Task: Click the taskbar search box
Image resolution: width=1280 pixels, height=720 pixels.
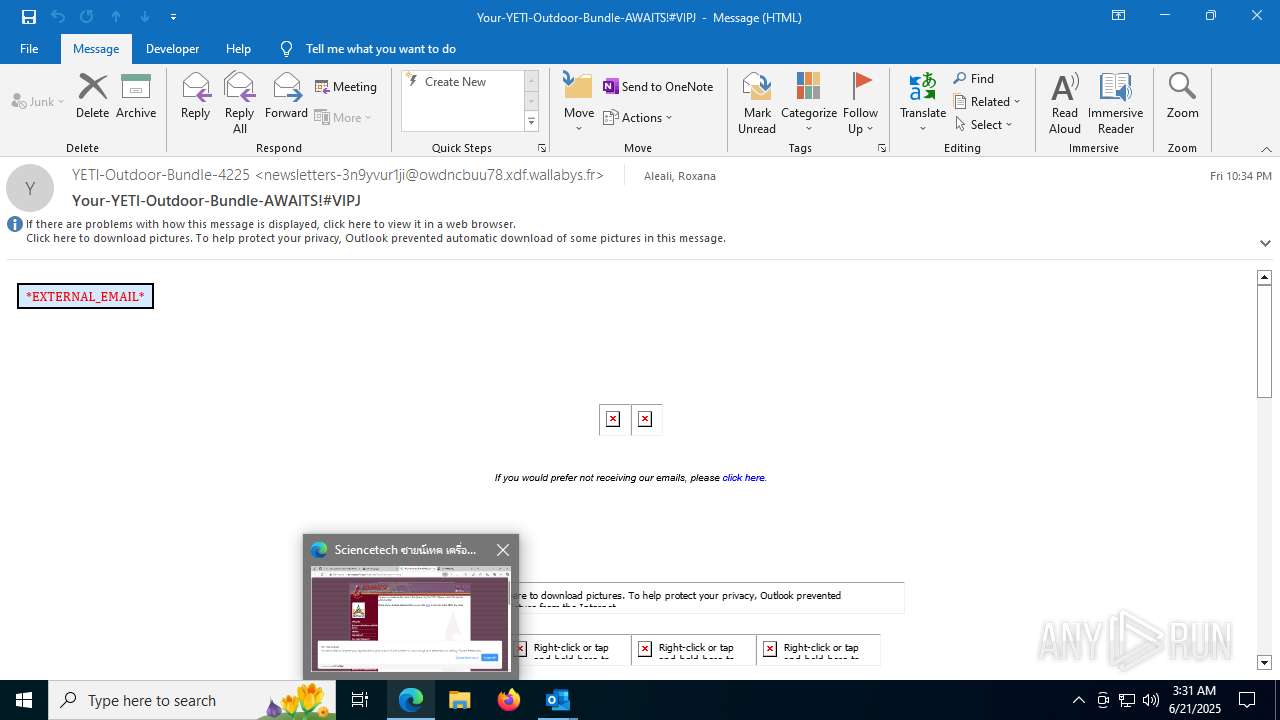Action: (x=192, y=700)
